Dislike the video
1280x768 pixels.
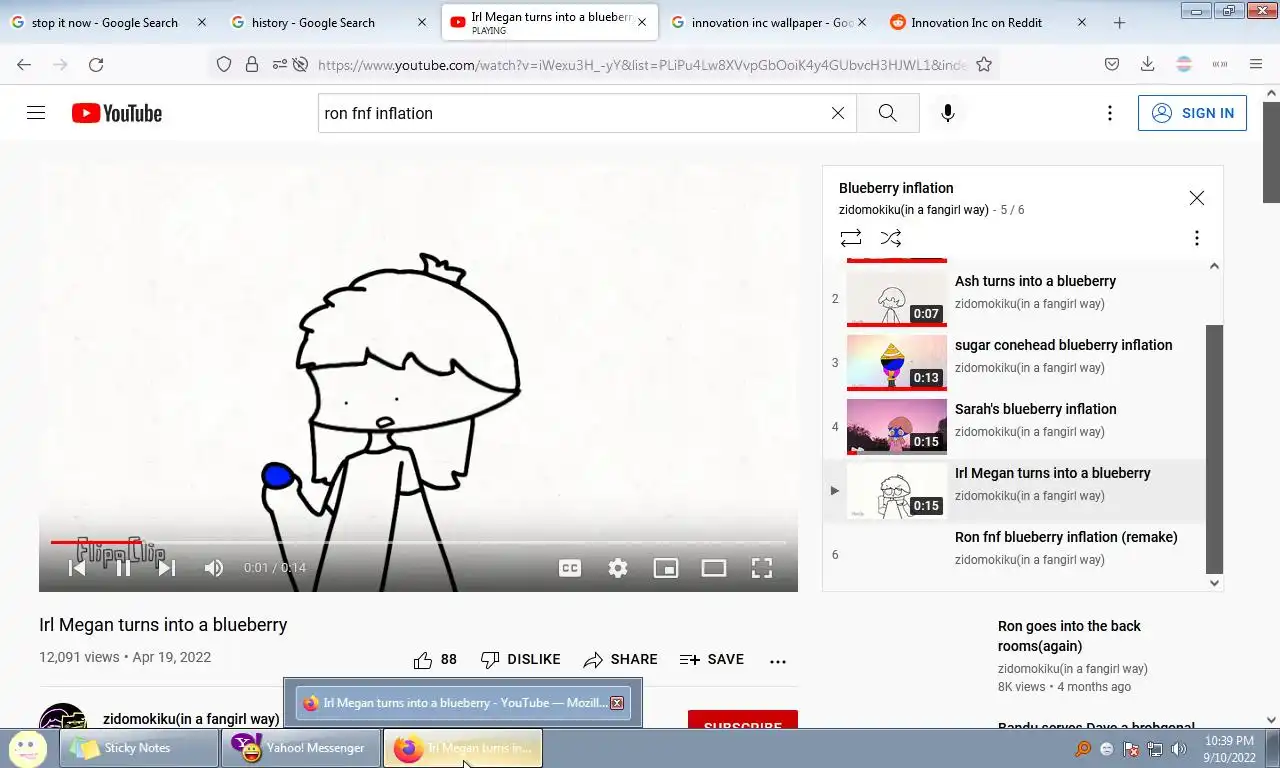point(521,660)
